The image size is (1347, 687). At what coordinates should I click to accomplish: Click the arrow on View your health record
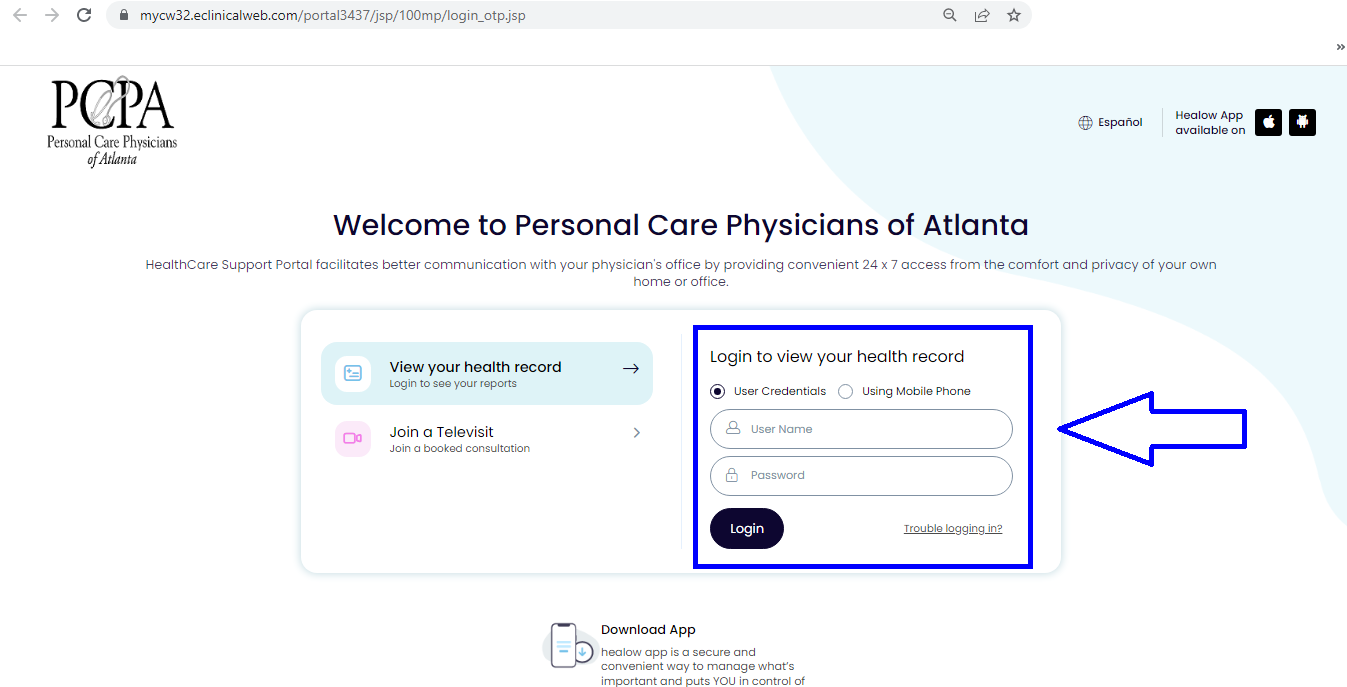(631, 368)
